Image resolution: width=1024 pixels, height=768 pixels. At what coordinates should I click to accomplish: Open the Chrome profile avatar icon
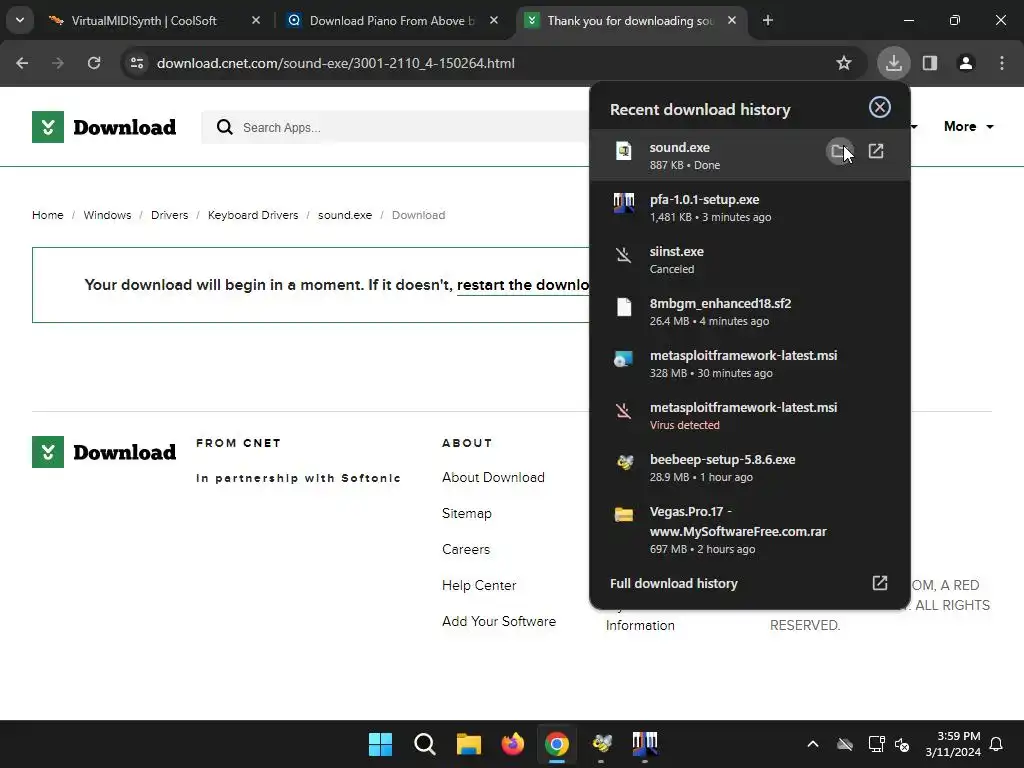[x=965, y=63]
